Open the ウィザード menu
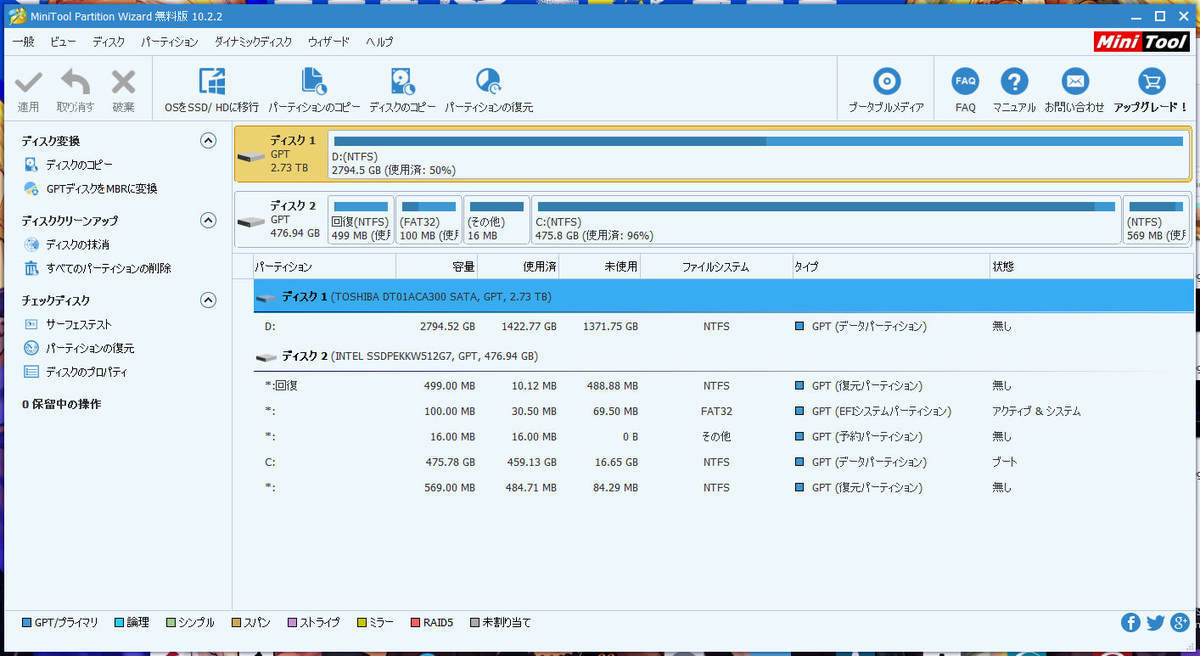Screen dimensions: 1200x656 pos(329,42)
